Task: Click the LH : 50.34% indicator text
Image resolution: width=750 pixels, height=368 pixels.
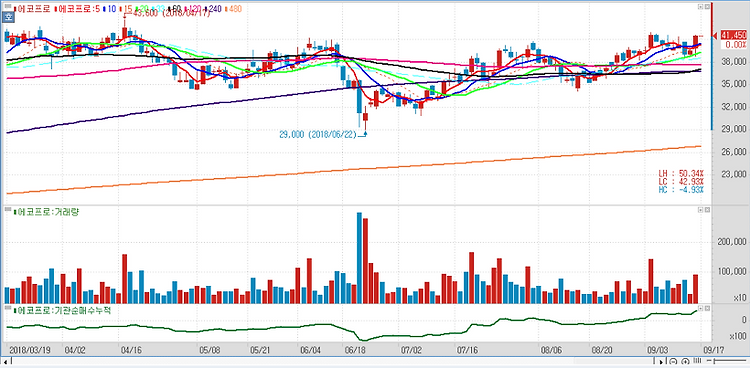Action: pyautogui.click(x=681, y=173)
